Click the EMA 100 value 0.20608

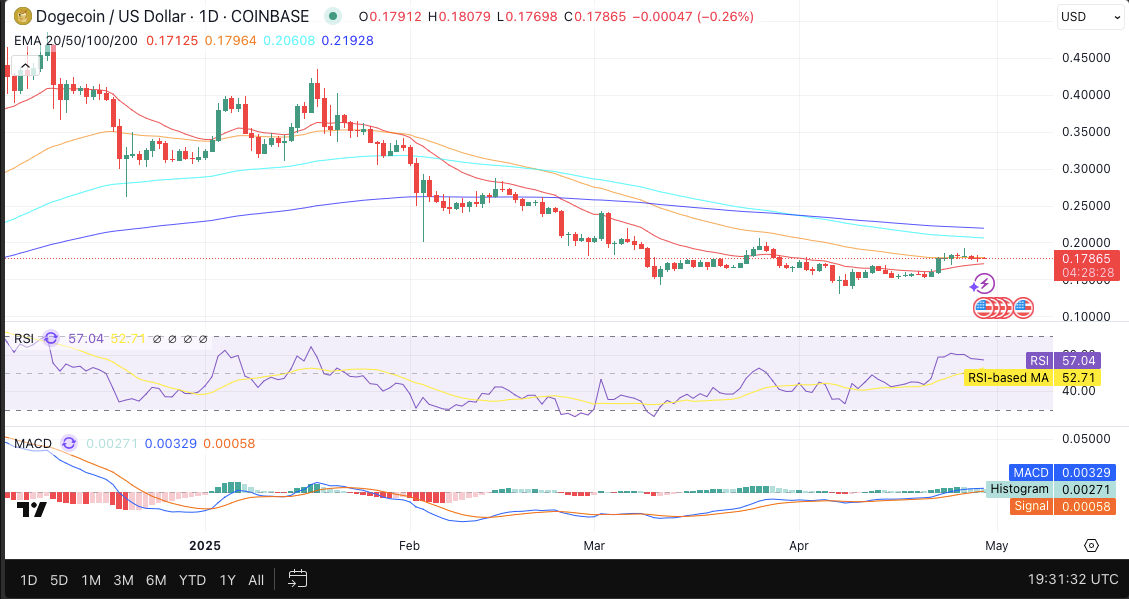tap(289, 40)
